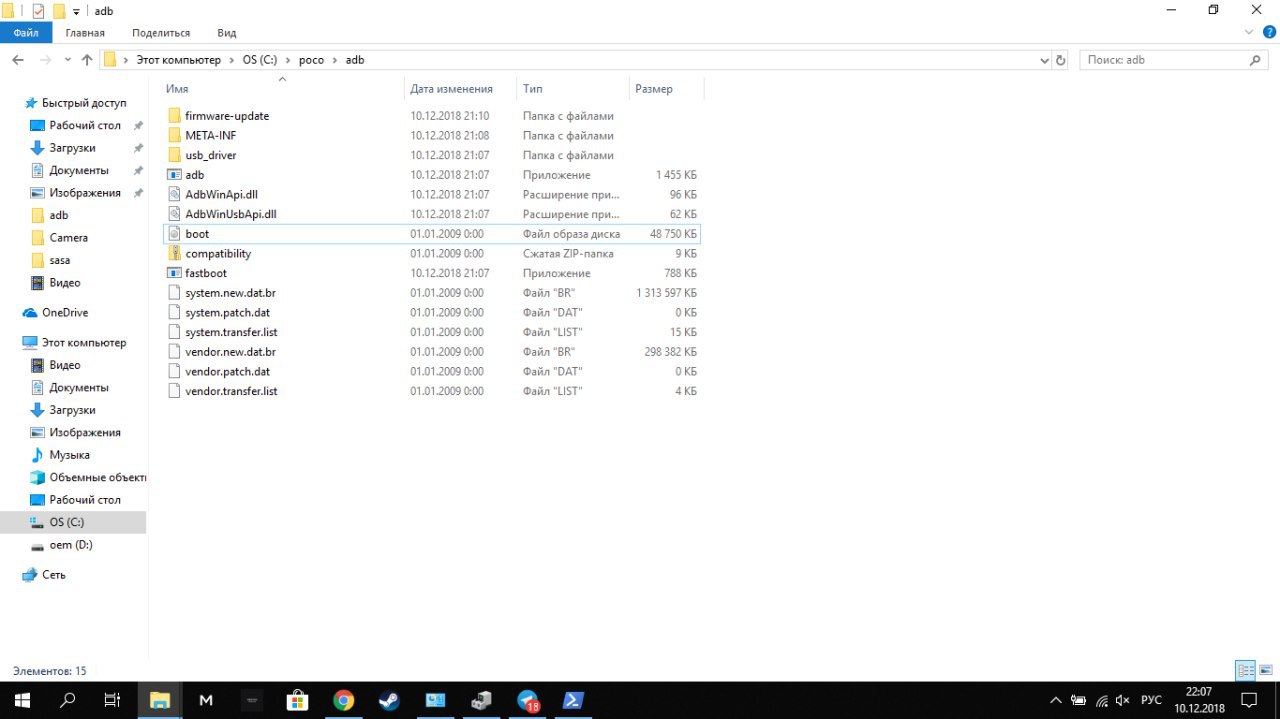Open the Файл menu
This screenshot has width=1280, height=719.
point(26,33)
